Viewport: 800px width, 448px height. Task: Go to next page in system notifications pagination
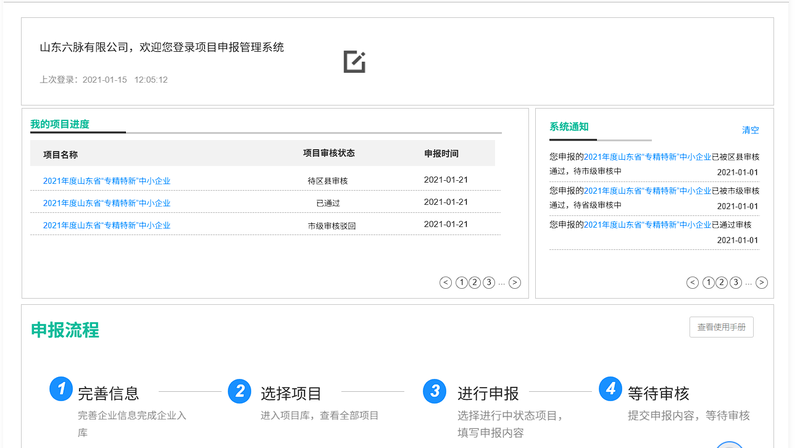click(761, 283)
